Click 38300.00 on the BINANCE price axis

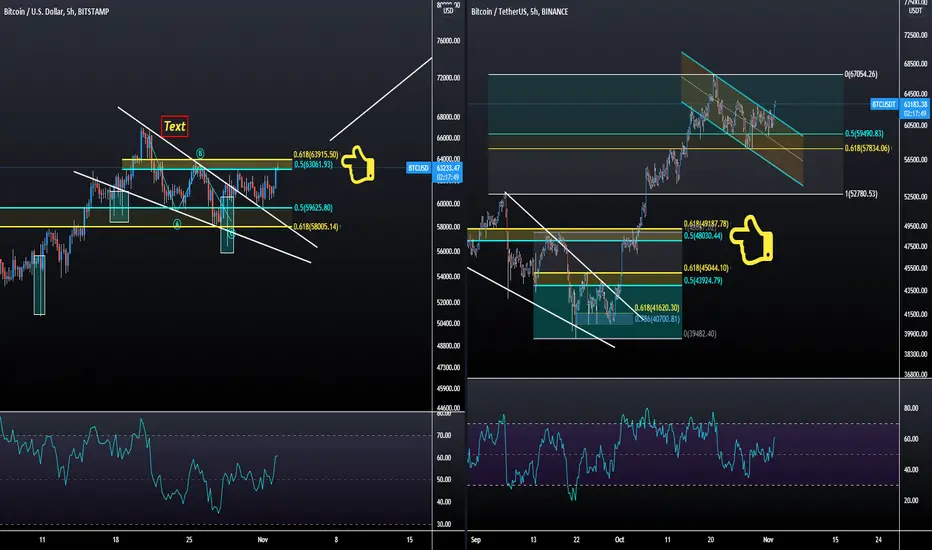pyautogui.click(x=916, y=354)
